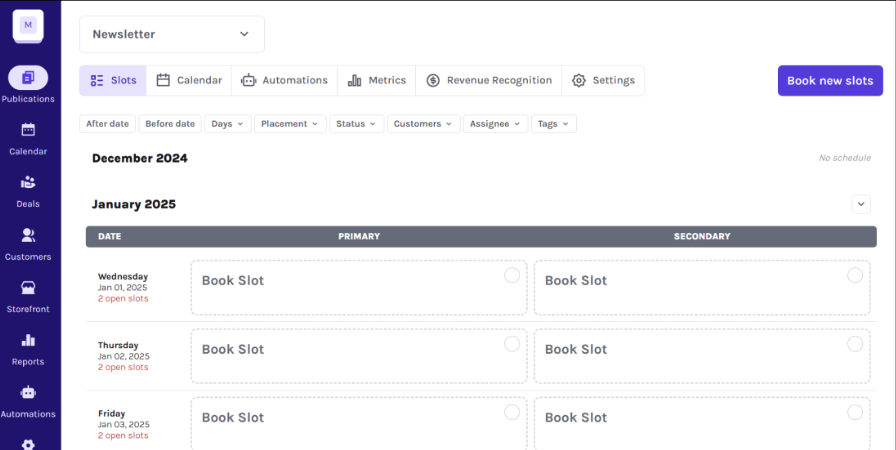Viewport: 896px width, 450px height.
Task: Open the Assignee filter dropdown
Action: (x=495, y=124)
